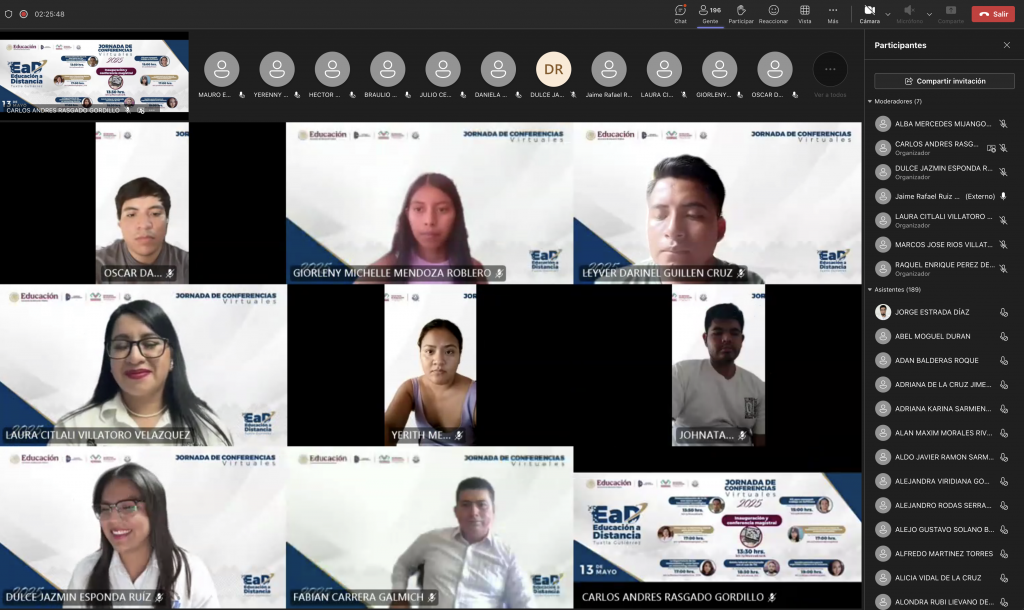Click muted mic icon for LAURA CITLALI VILLATORO
This screenshot has height=610, width=1024.
click(x=1003, y=221)
